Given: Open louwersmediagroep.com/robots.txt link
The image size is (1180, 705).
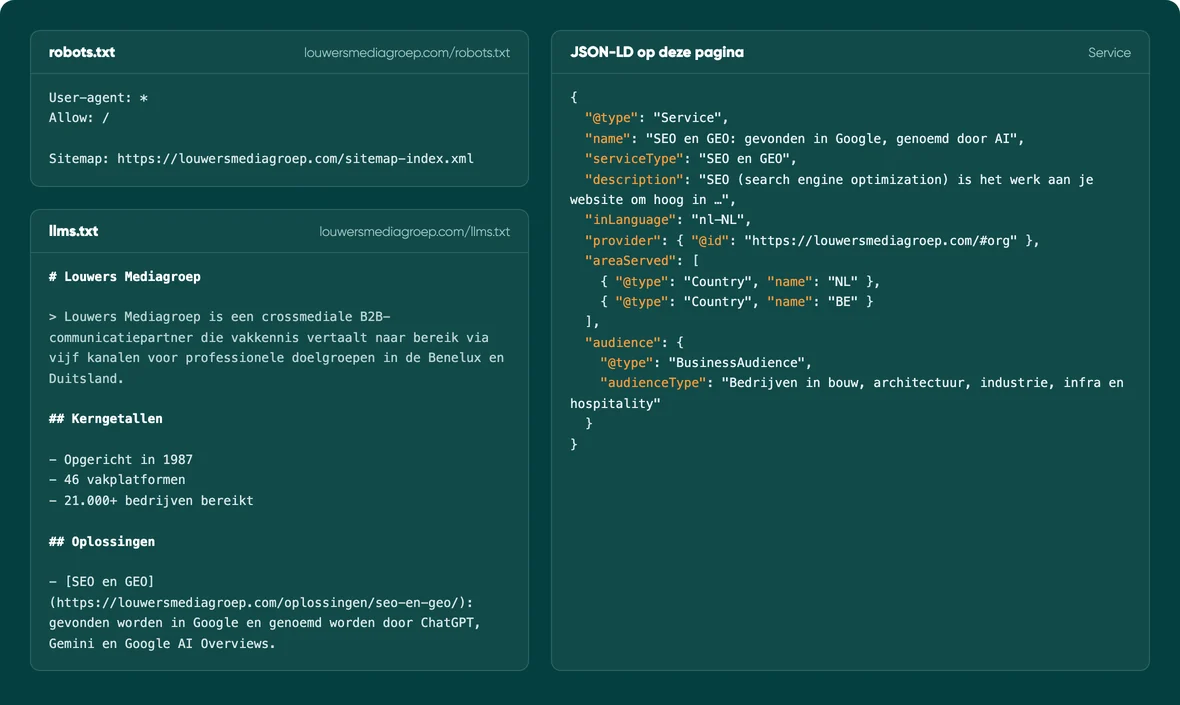Looking at the screenshot, I should (x=406, y=53).
